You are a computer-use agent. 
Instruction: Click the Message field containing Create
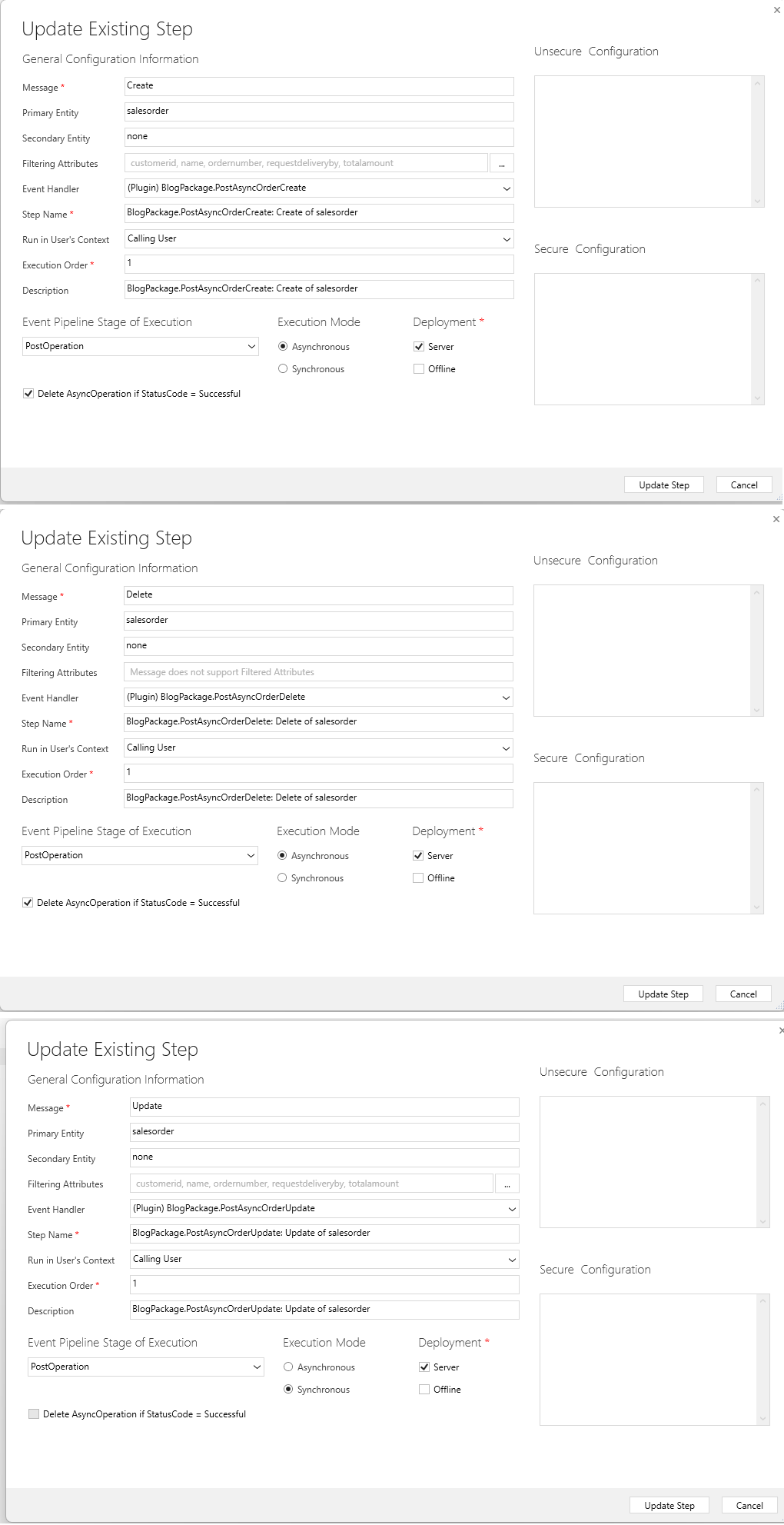click(319, 86)
